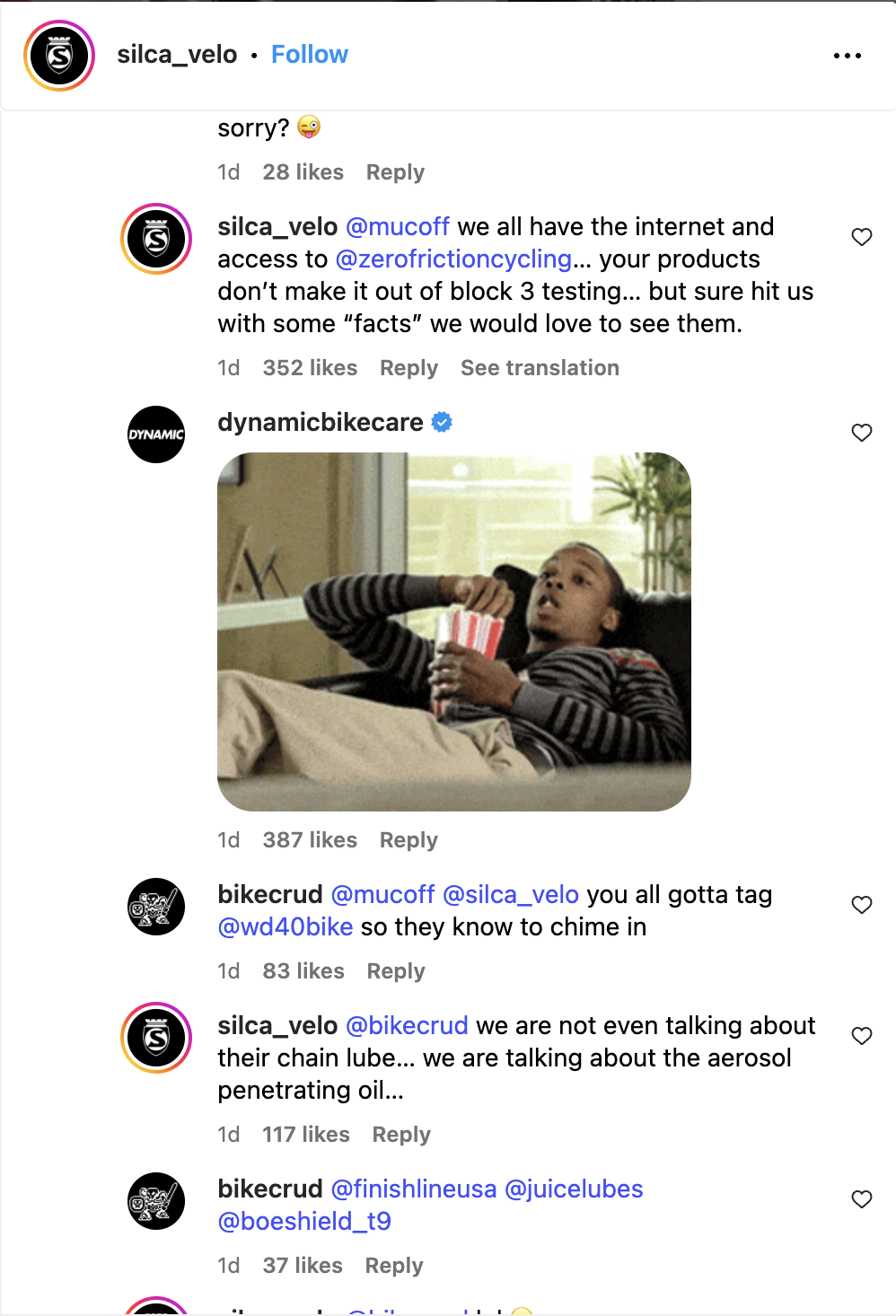
Task: Open the three-dot more options menu
Action: (847, 56)
